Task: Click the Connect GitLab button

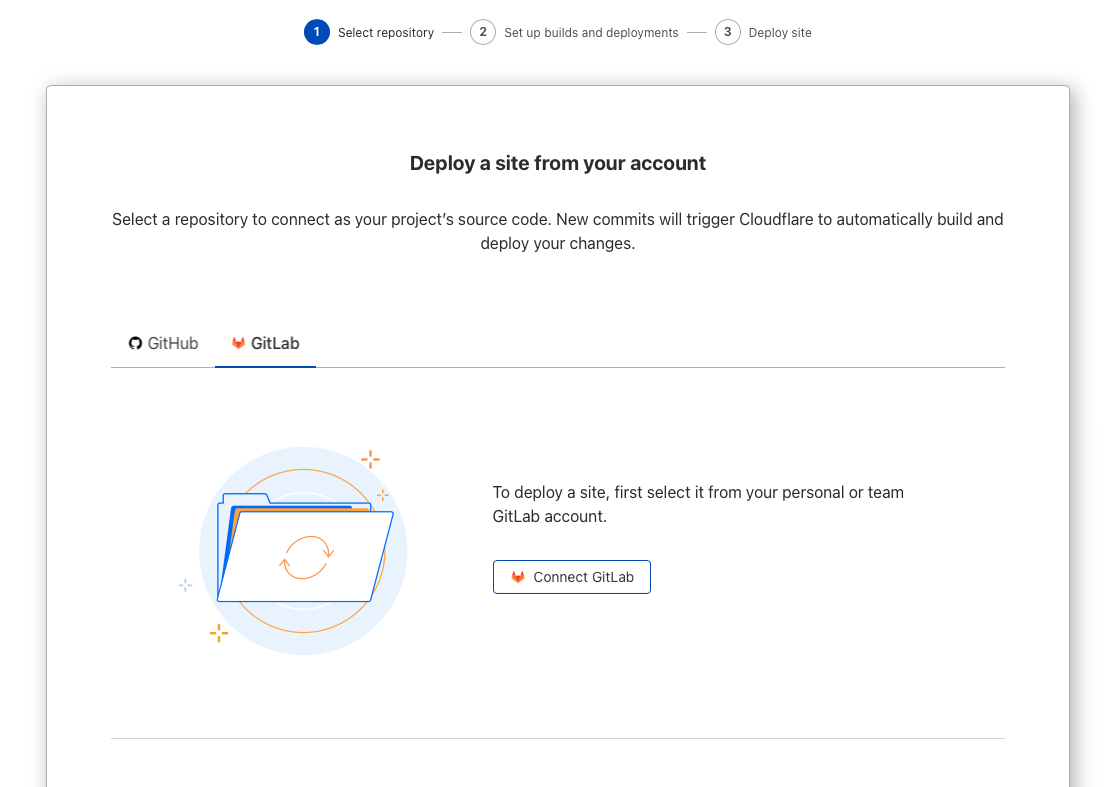Action: click(571, 577)
